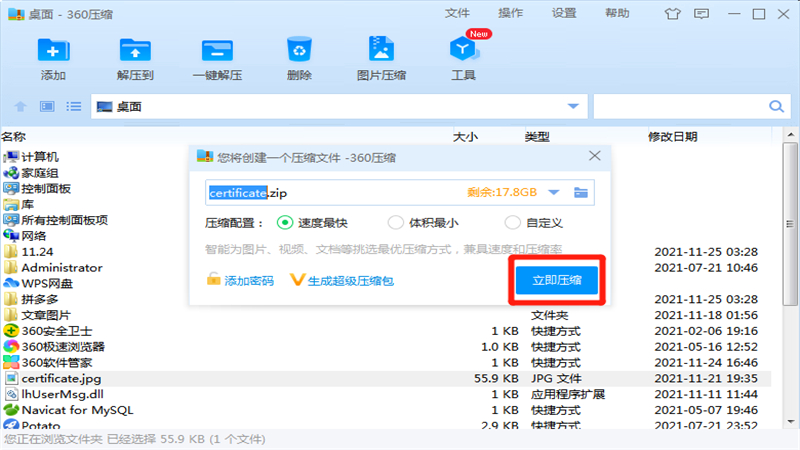Sort by the 大小 column header
800x450 pixels.
point(465,136)
